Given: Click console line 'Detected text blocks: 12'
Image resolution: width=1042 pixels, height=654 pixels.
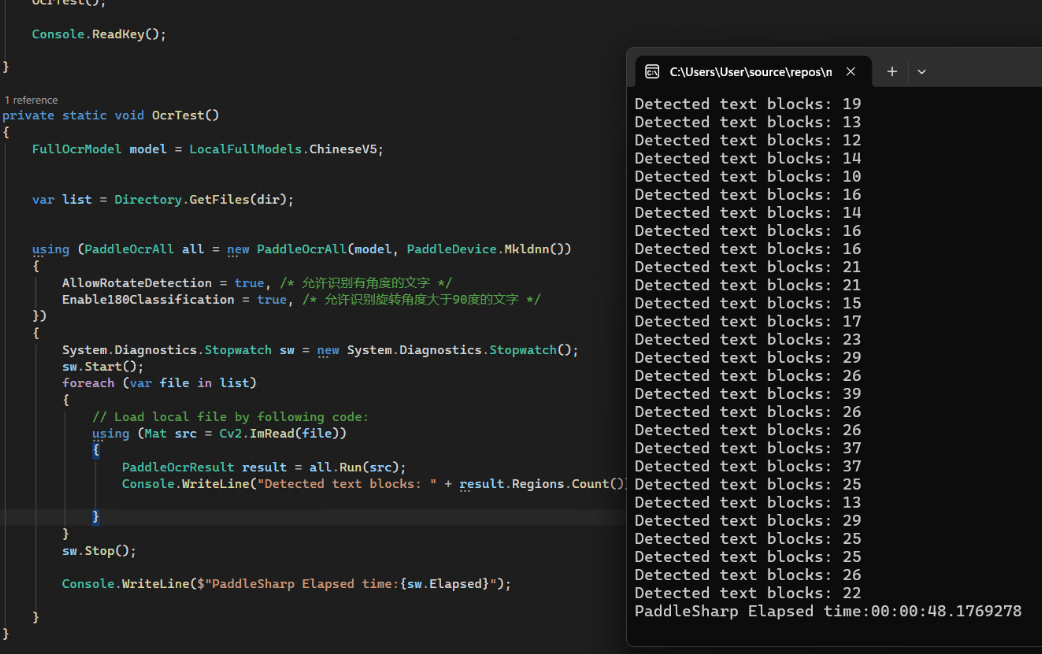Looking at the screenshot, I should pos(748,141).
